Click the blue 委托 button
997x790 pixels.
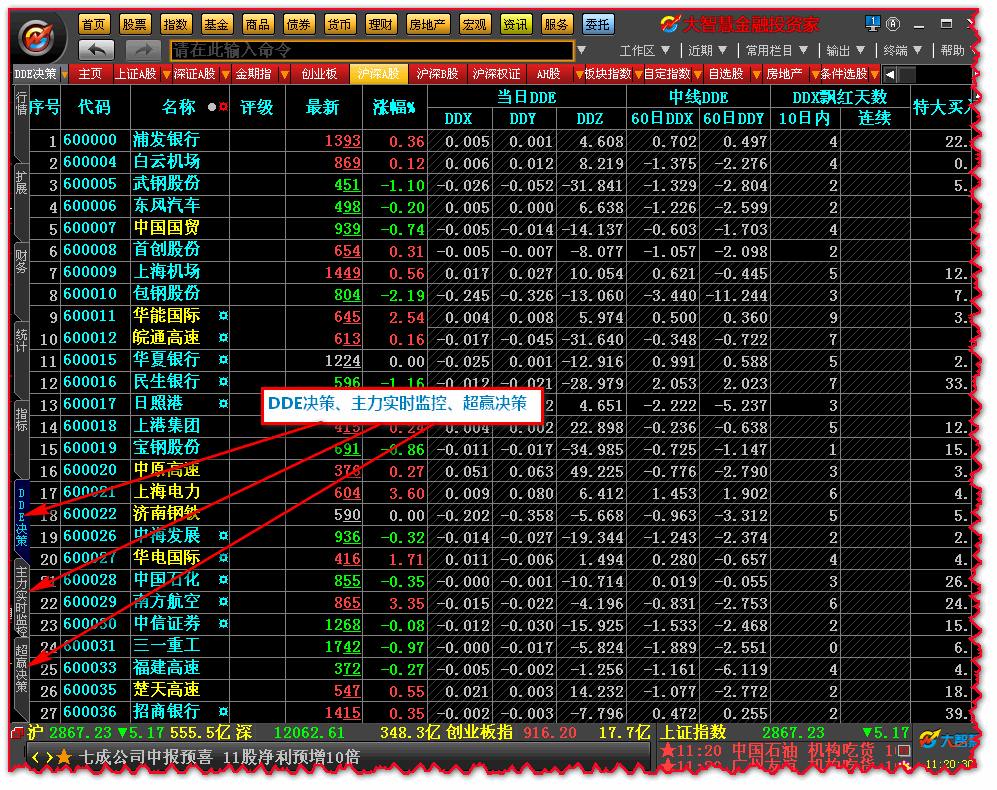click(598, 24)
